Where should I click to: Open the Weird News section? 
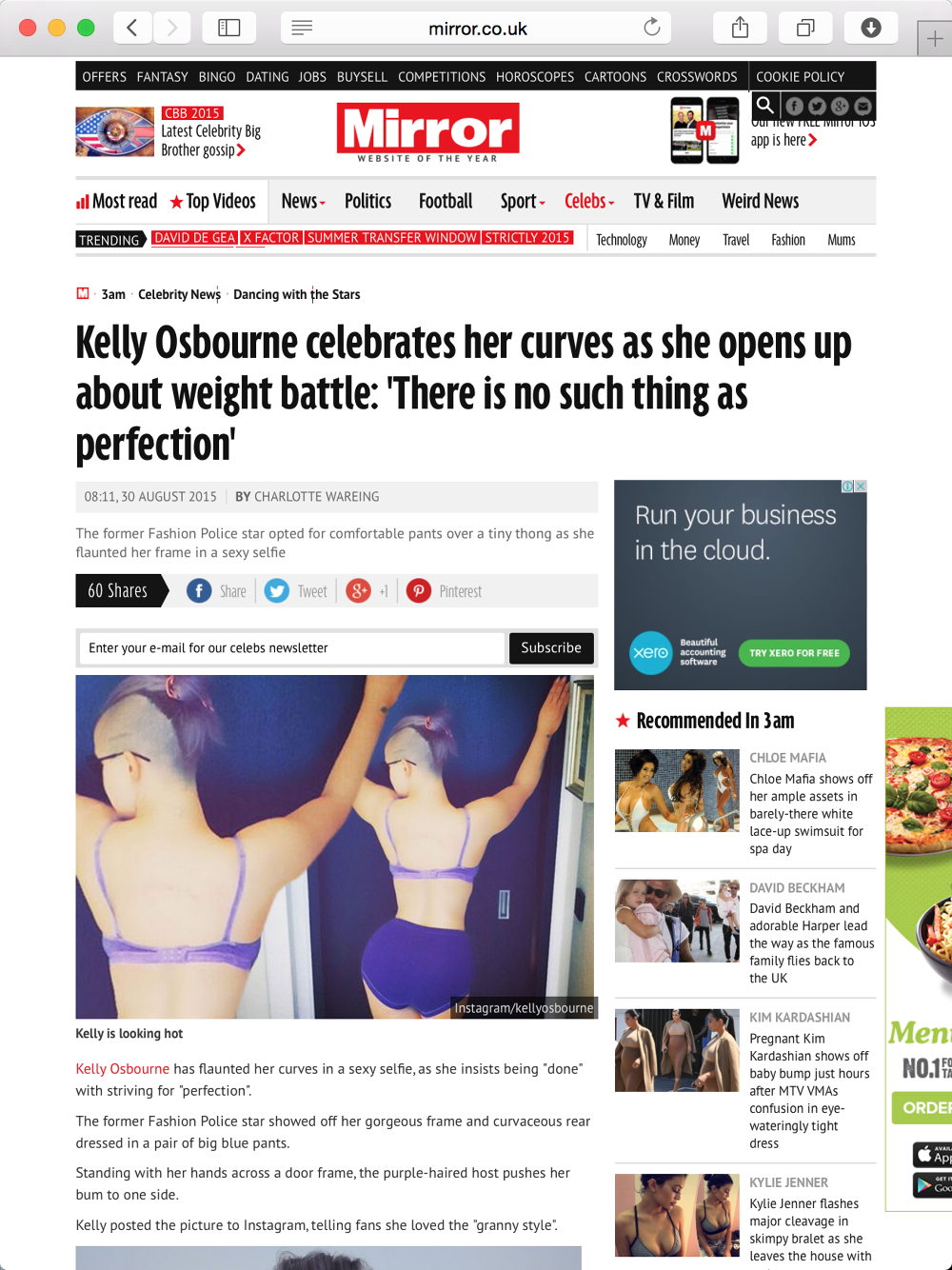[x=760, y=201]
